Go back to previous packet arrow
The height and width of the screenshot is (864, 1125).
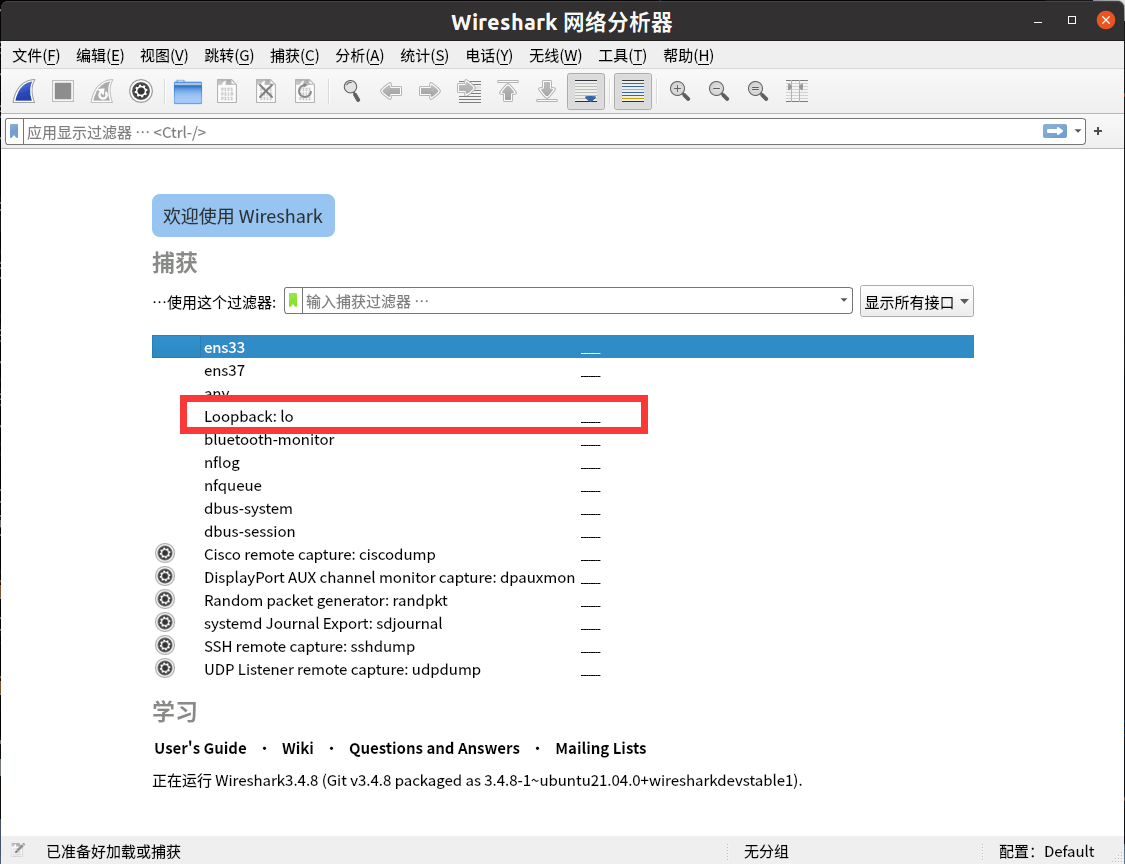(391, 91)
